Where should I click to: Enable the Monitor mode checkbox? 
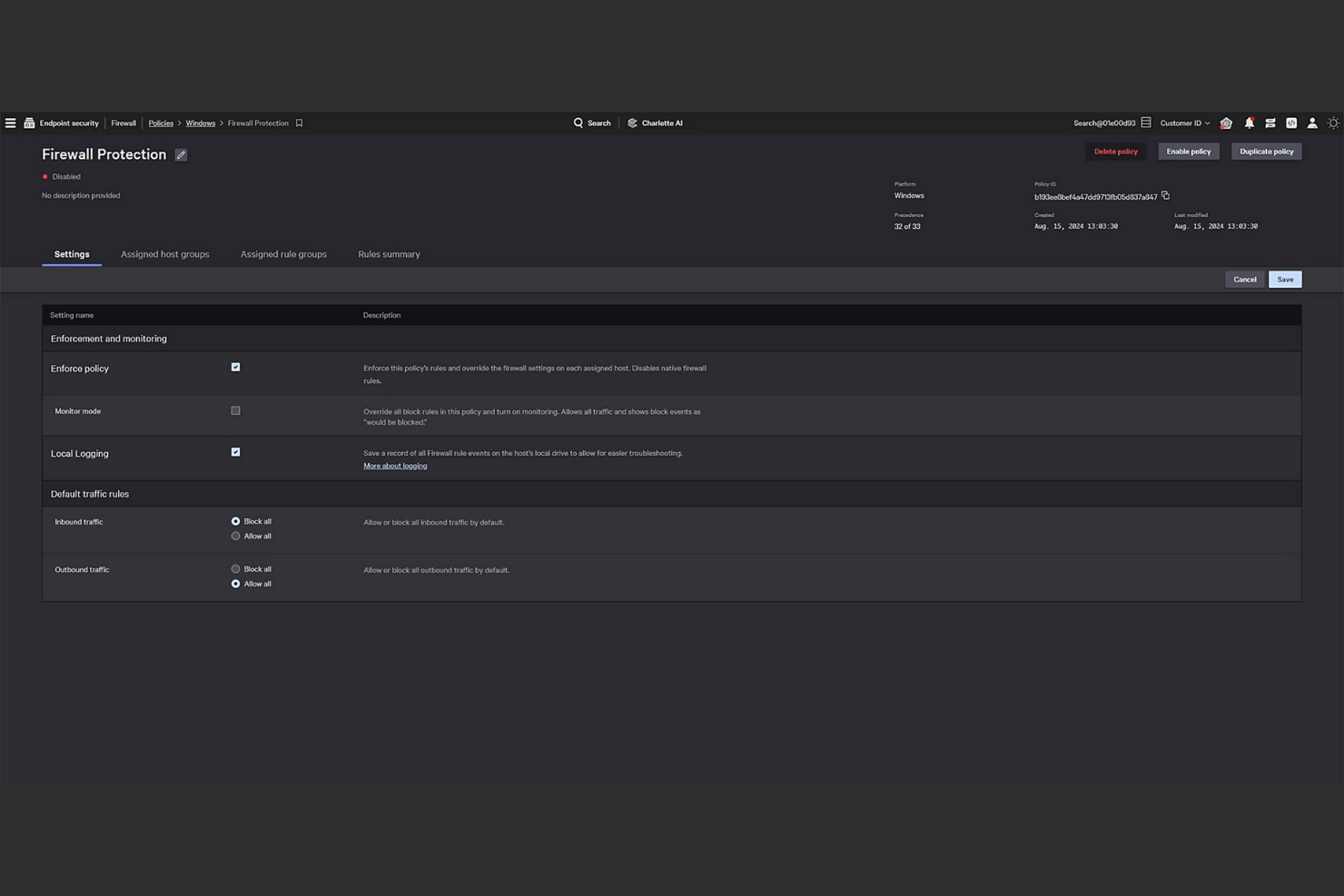235,410
